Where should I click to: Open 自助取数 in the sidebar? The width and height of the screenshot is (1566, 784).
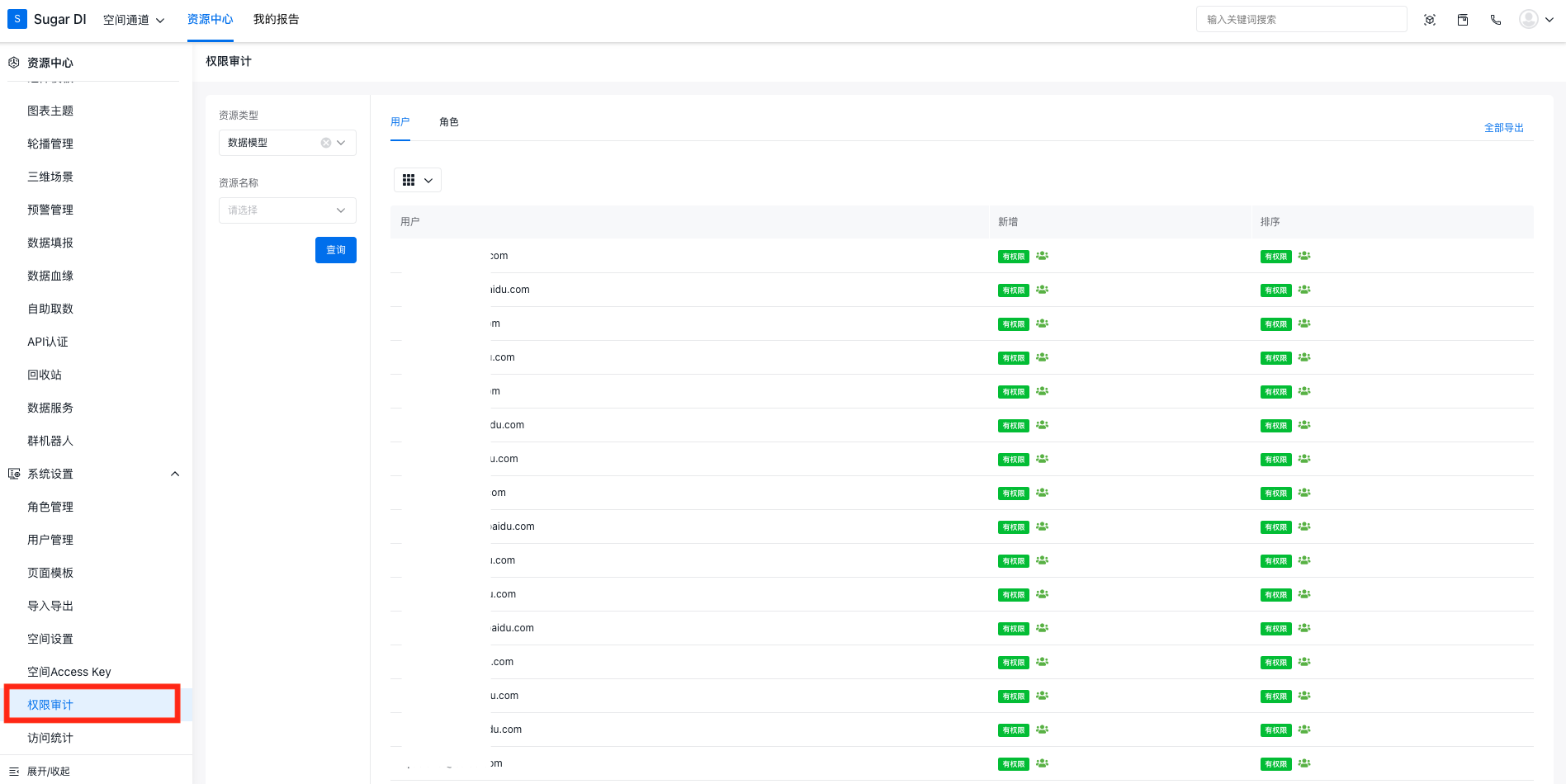pos(50,309)
